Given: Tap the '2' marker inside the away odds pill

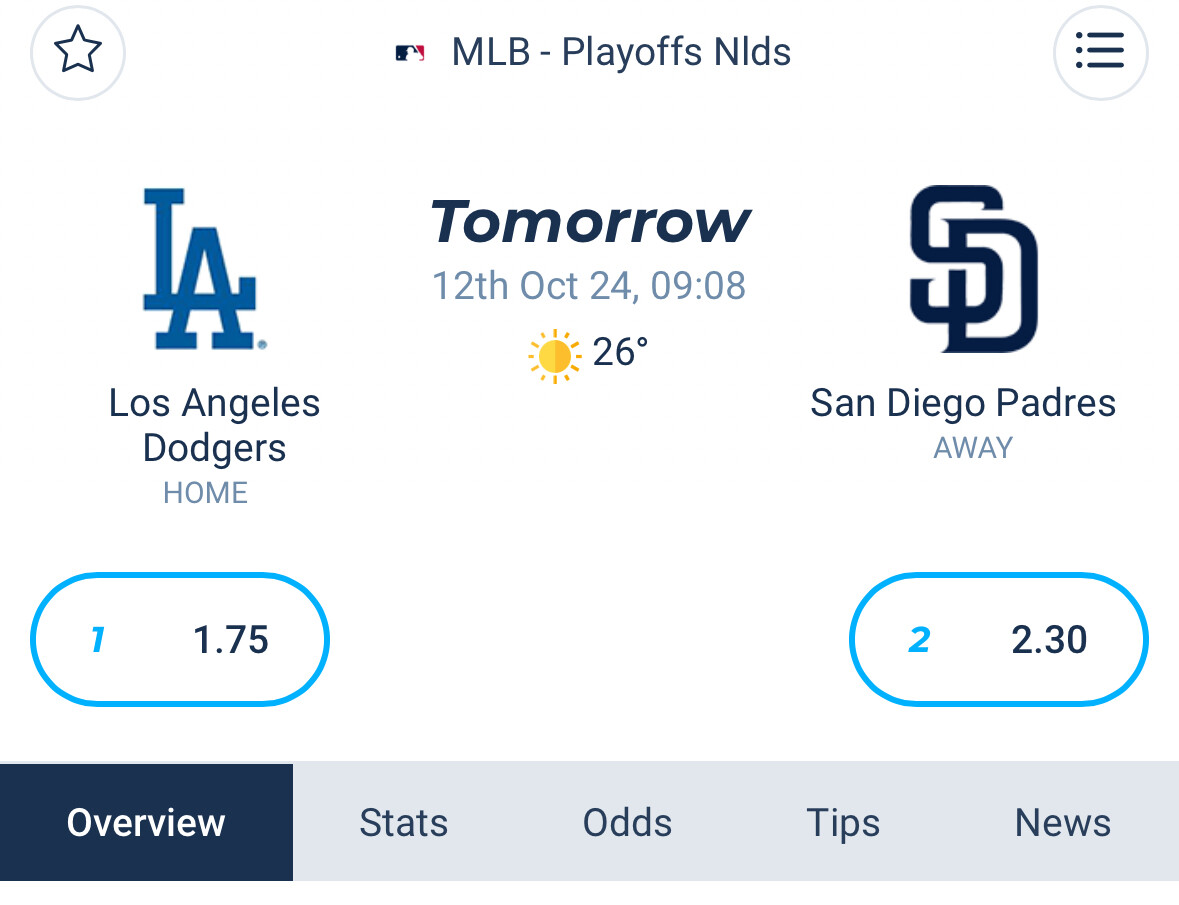Looking at the screenshot, I should 918,640.
